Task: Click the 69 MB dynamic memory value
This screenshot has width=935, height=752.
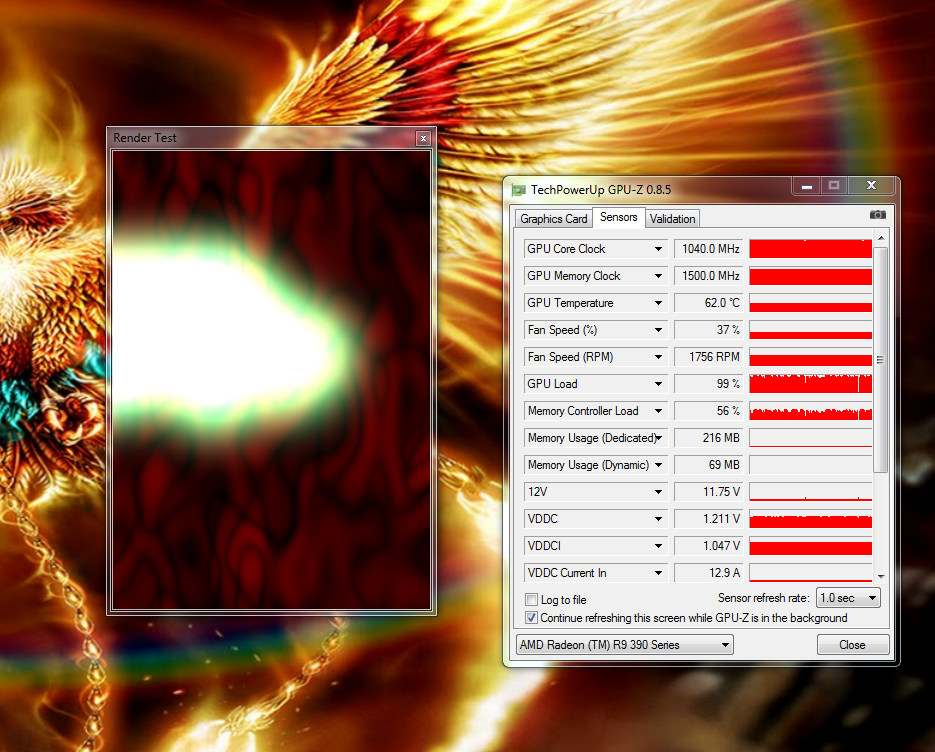Action: click(x=709, y=465)
